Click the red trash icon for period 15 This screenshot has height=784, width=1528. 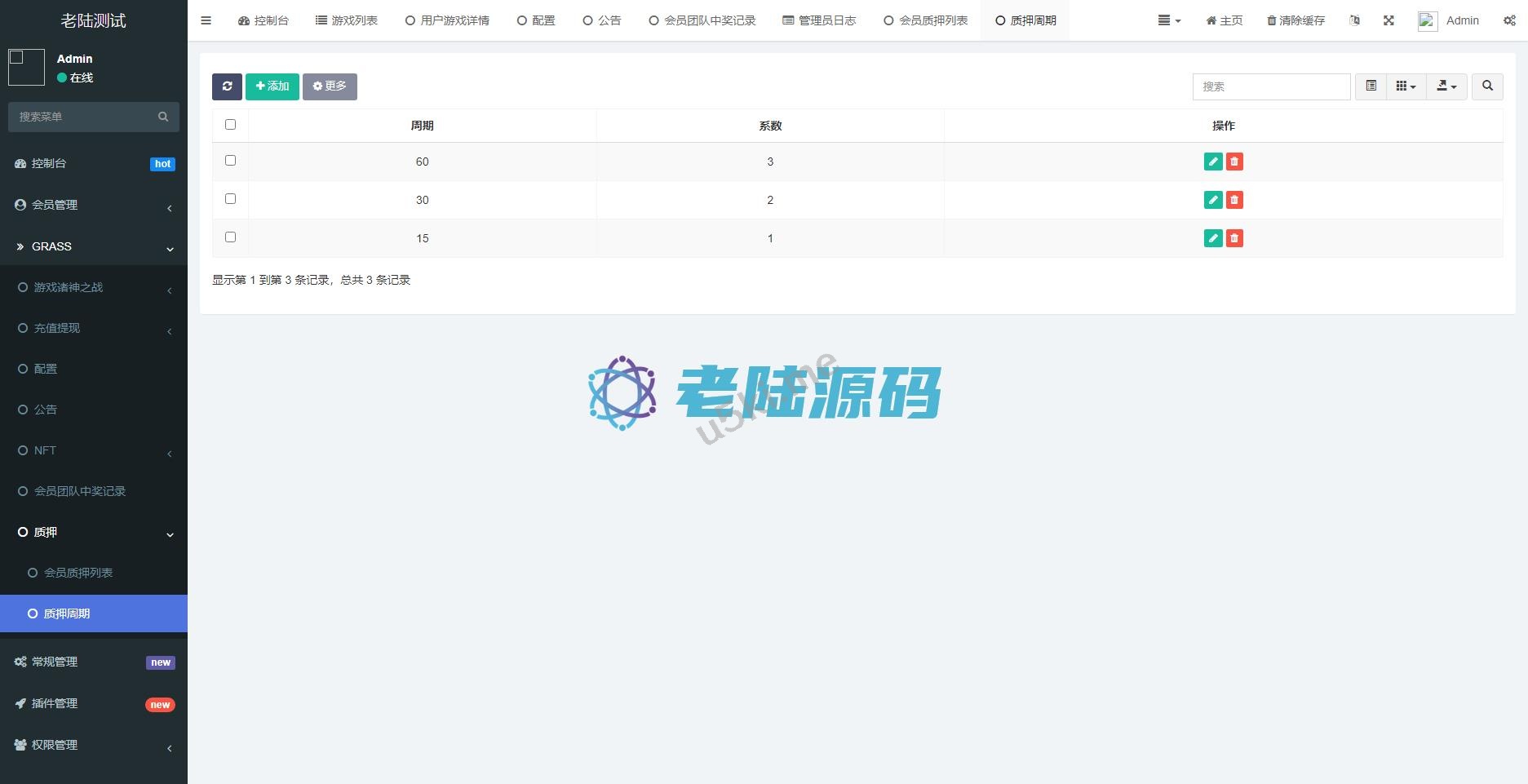pyautogui.click(x=1234, y=238)
